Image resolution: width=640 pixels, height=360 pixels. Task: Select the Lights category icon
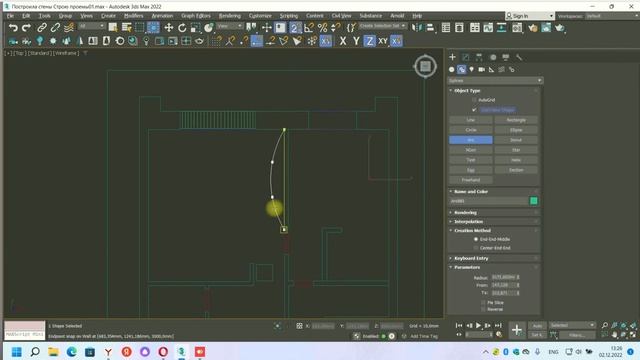pos(471,69)
